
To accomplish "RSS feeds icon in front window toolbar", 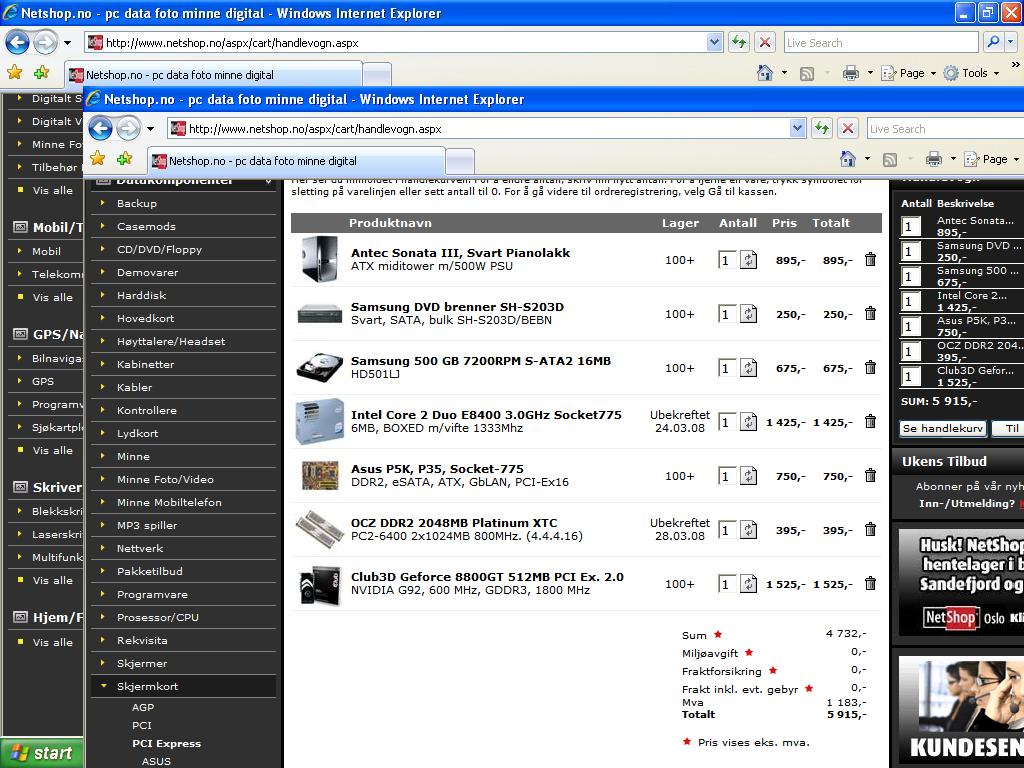I will [889, 159].
